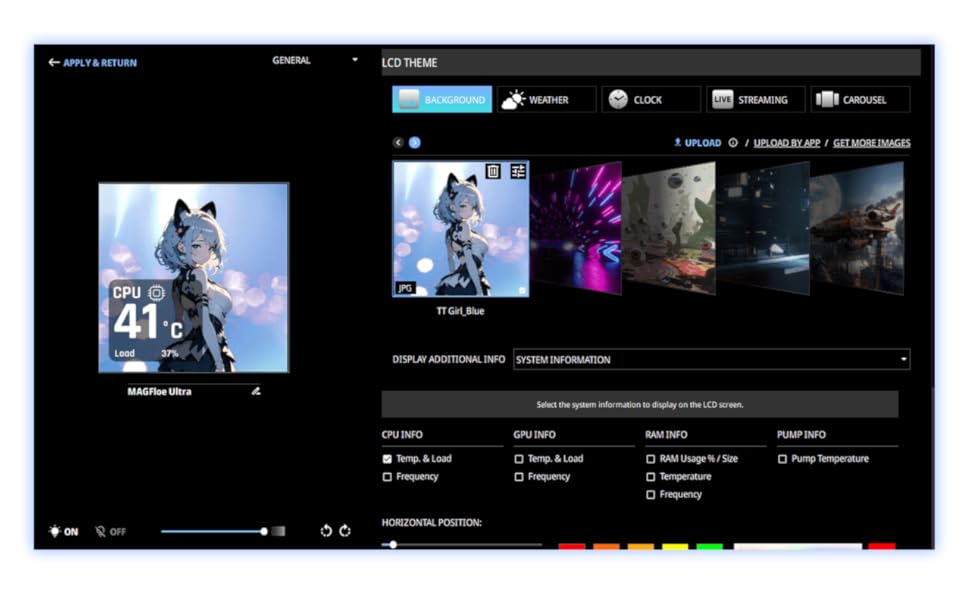This screenshot has height=600, width=970.
Task: Switch to the Weather tab
Action: (x=547, y=100)
